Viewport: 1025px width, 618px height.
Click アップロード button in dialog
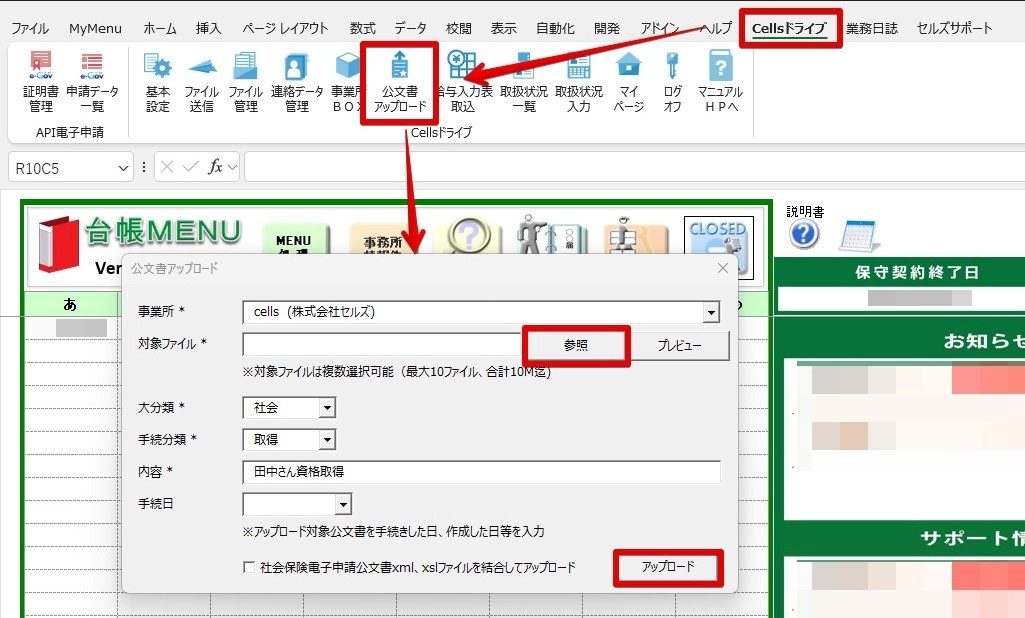668,566
